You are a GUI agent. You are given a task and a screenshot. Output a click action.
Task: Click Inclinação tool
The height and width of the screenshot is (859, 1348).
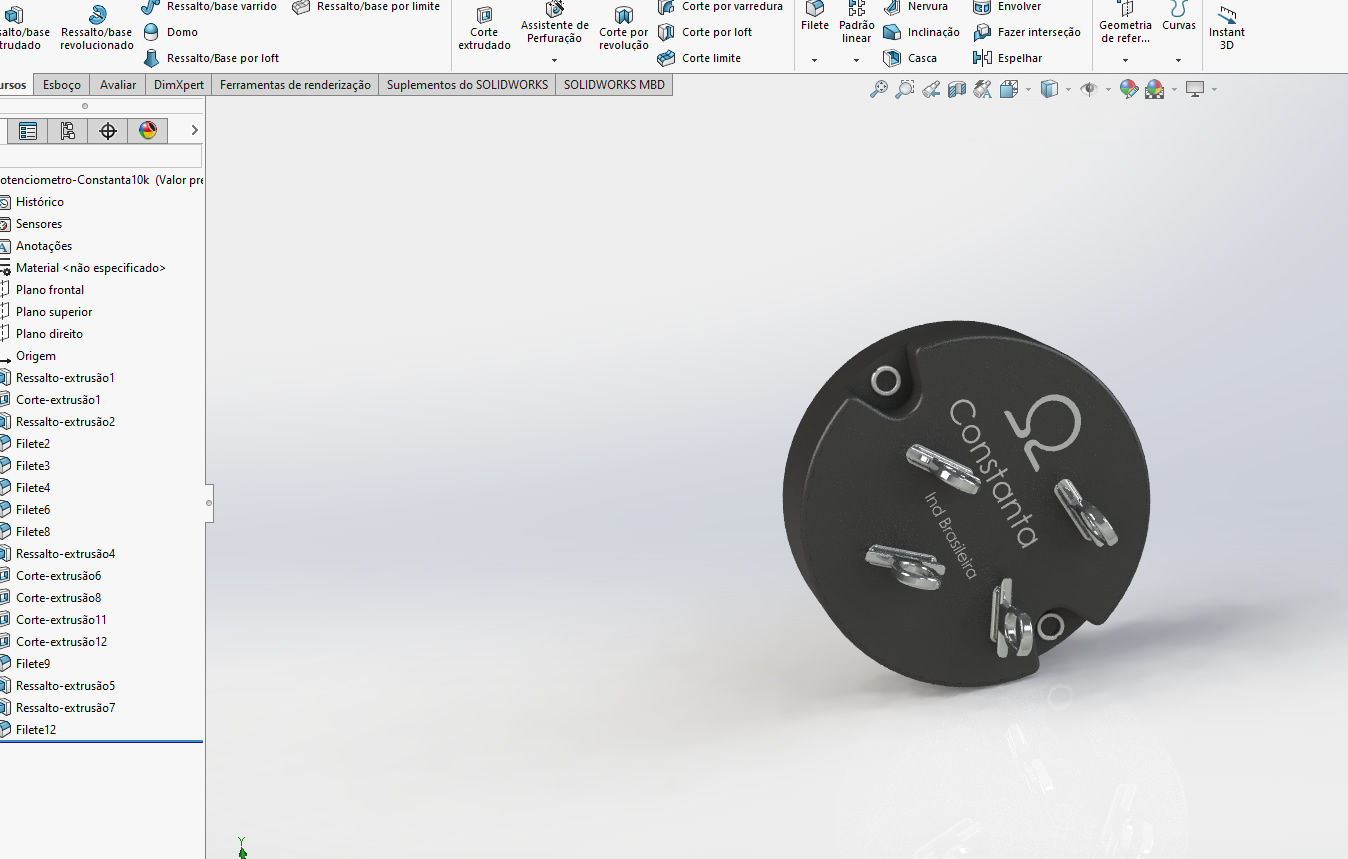pyautogui.click(x=922, y=32)
